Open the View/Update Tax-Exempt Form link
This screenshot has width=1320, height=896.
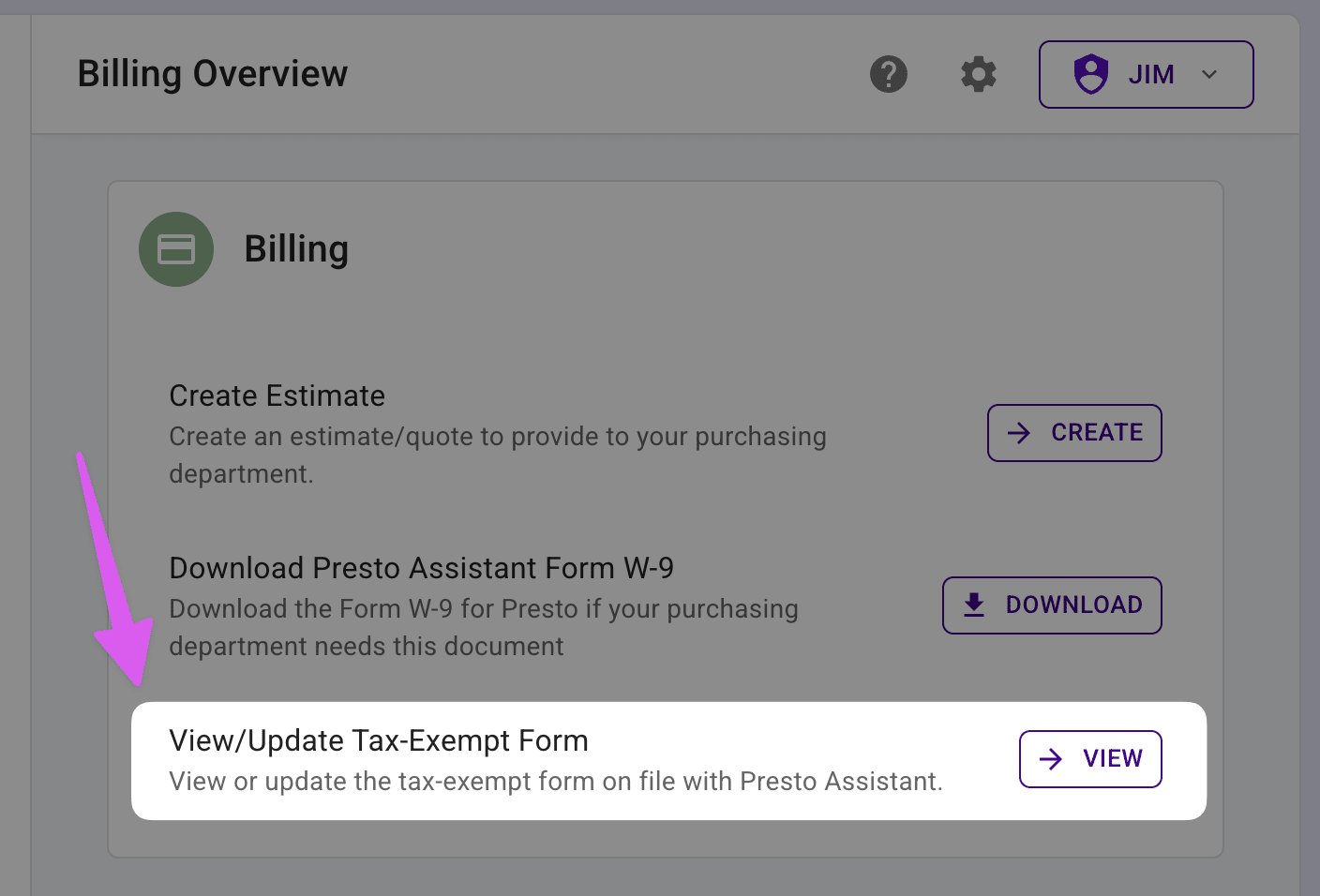378,740
